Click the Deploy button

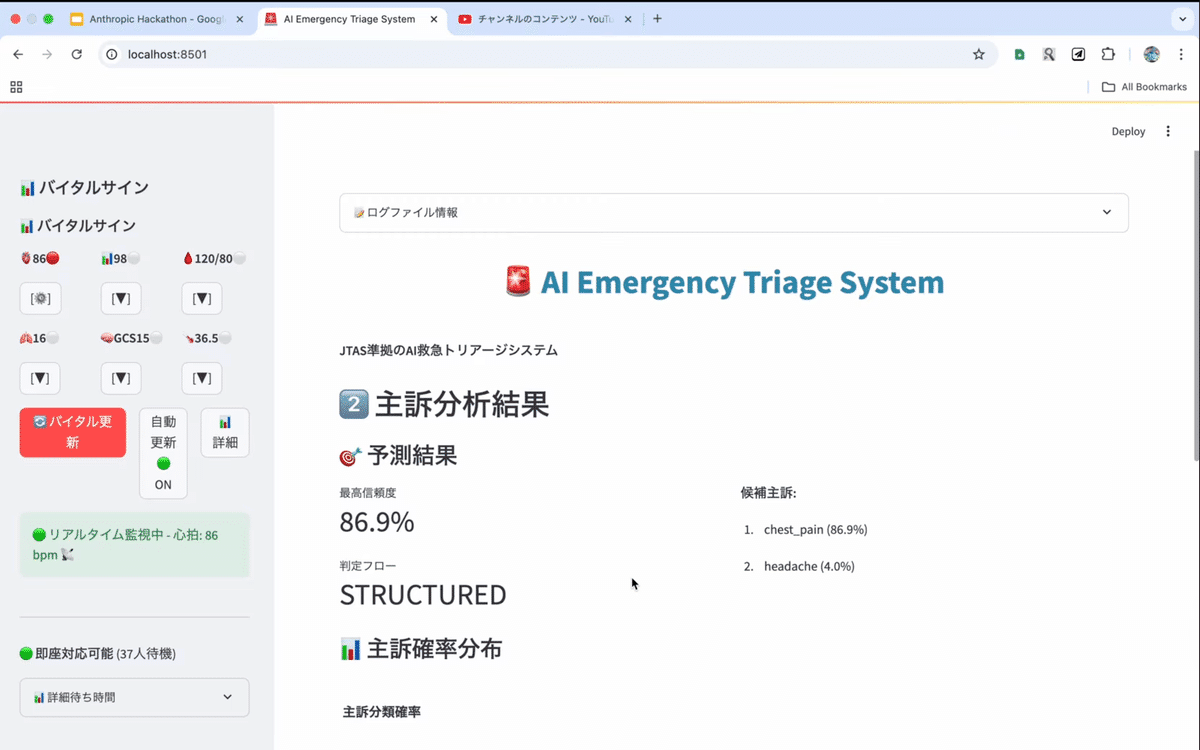[1128, 131]
